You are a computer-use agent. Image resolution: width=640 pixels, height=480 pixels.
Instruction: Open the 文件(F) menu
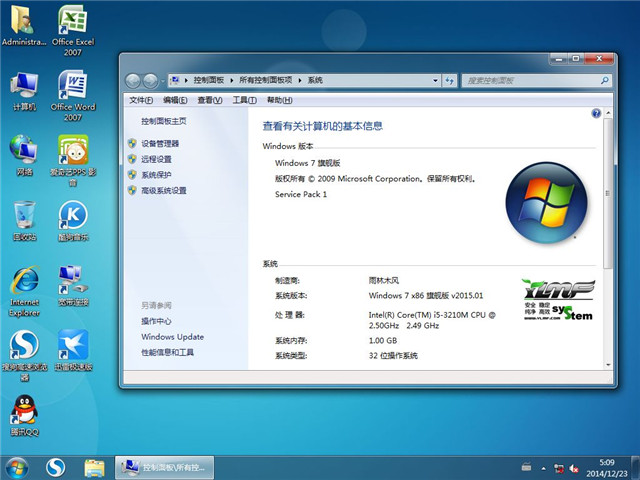141,100
